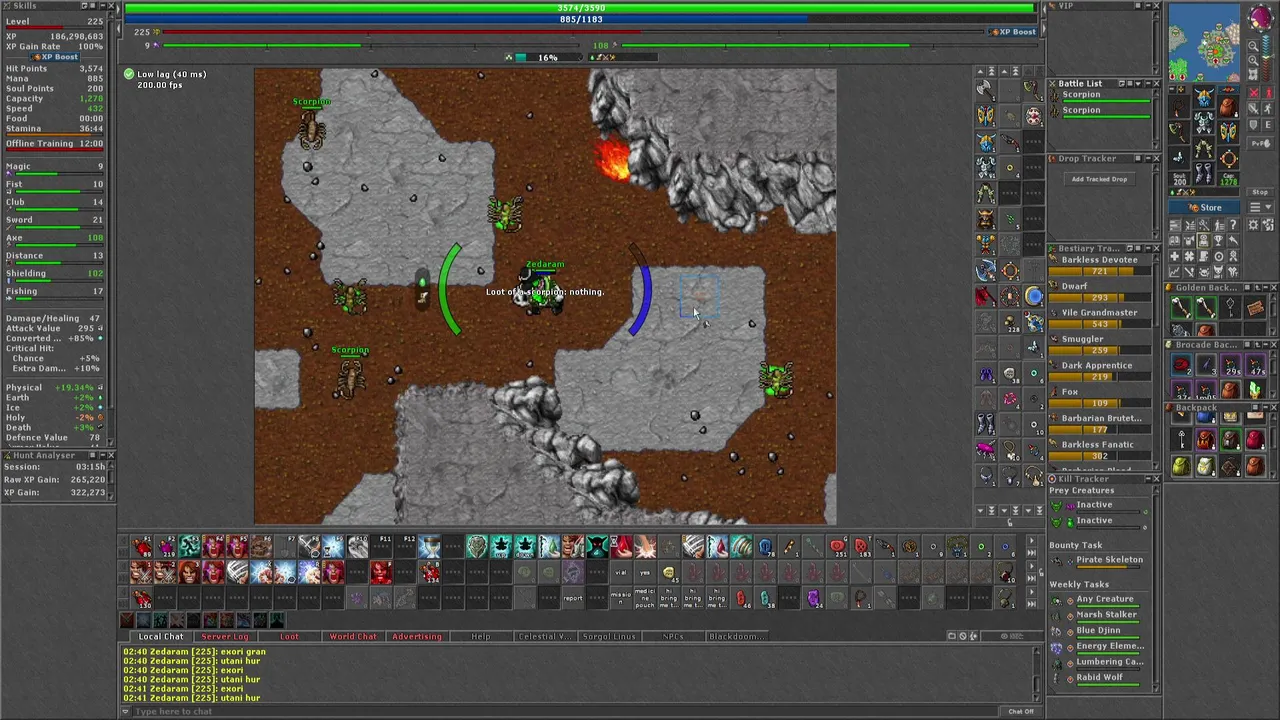Click the chat console scrollbar
The height and width of the screenshot is (720, 1280).
point(1035,672)
